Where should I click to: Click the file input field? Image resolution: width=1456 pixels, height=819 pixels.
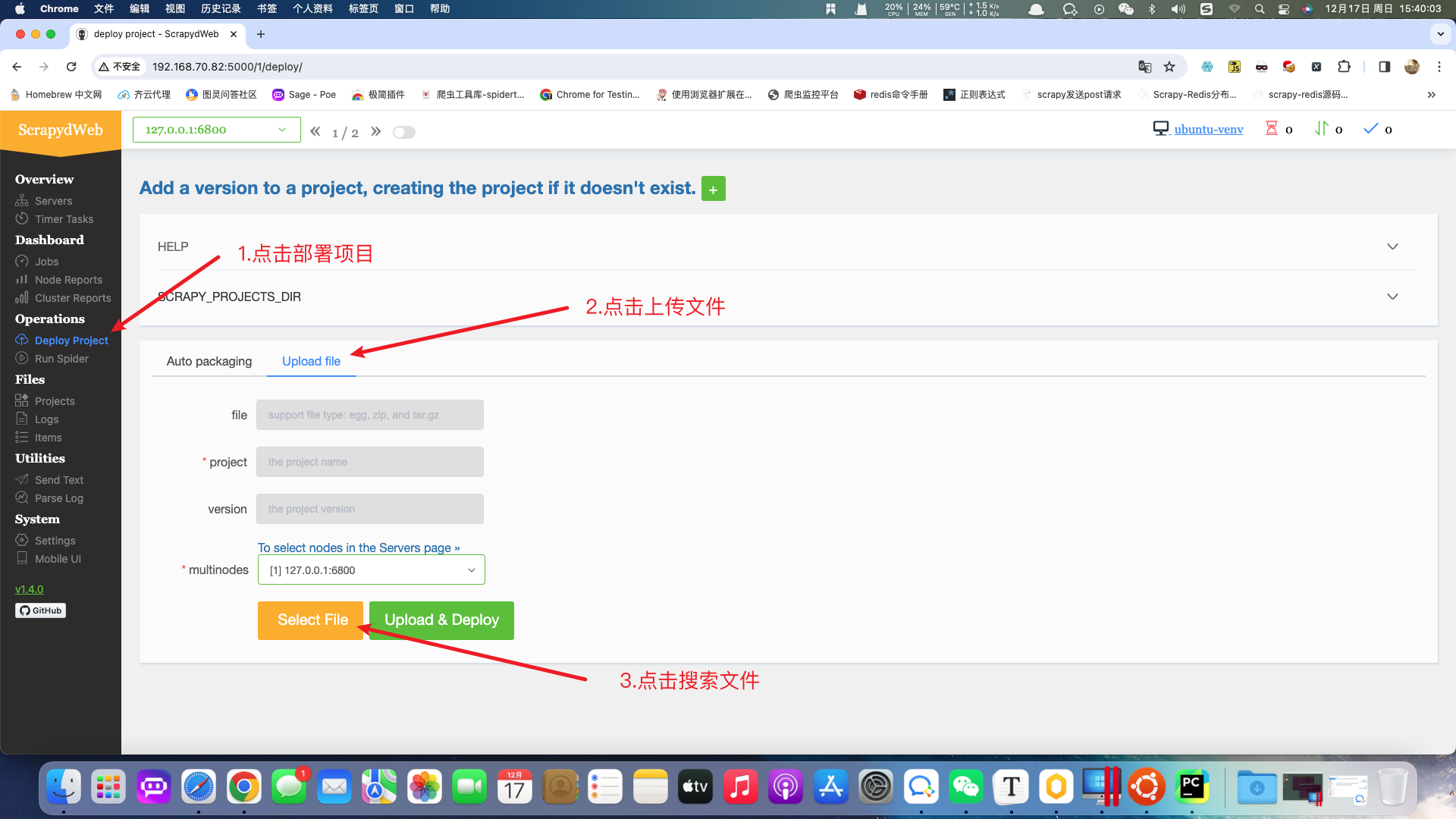point(370,415)
